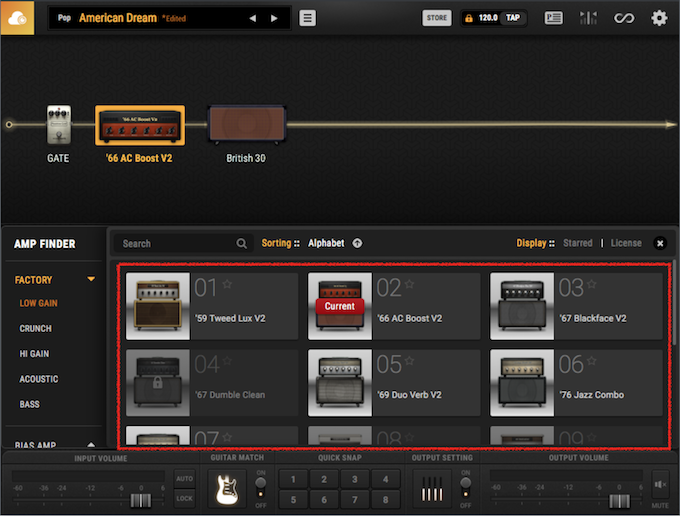Open the Guitar Match guitar icon

tap(227, 489)
